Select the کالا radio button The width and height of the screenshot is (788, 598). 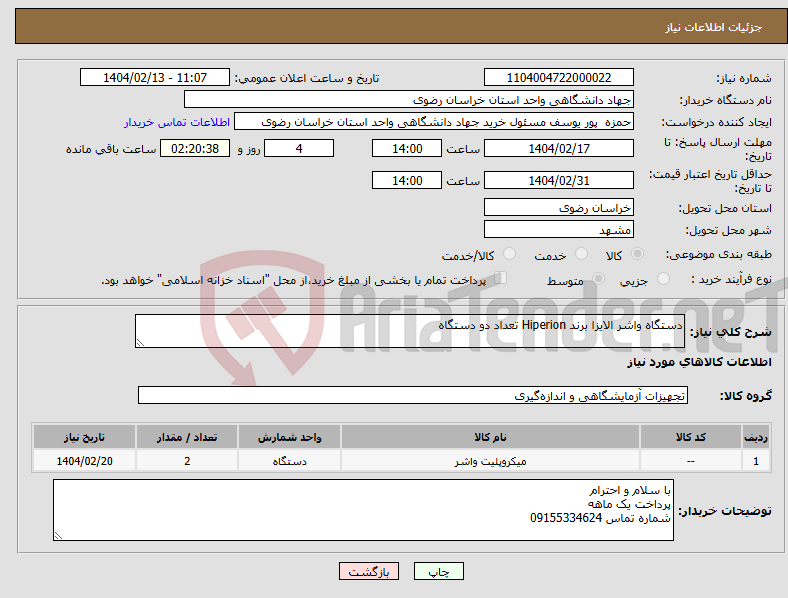tap(637, 254)
